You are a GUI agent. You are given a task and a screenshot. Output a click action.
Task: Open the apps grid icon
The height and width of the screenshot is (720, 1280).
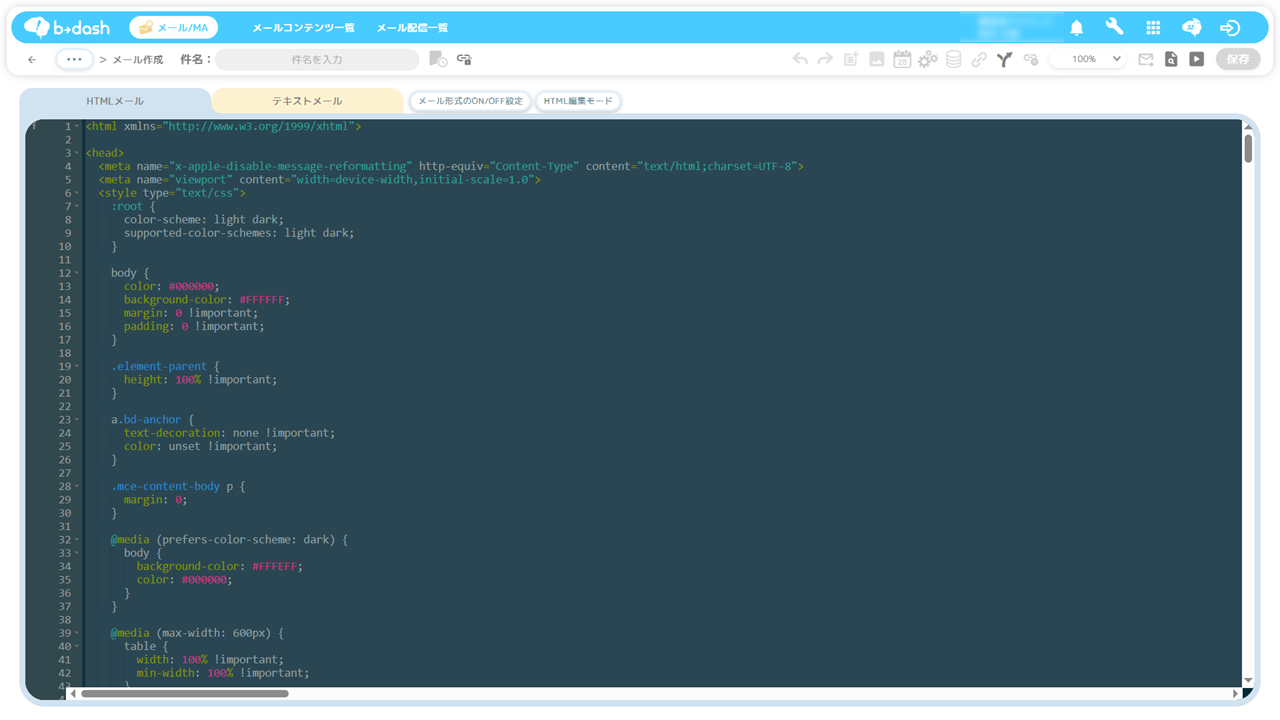coord(1153,28)
